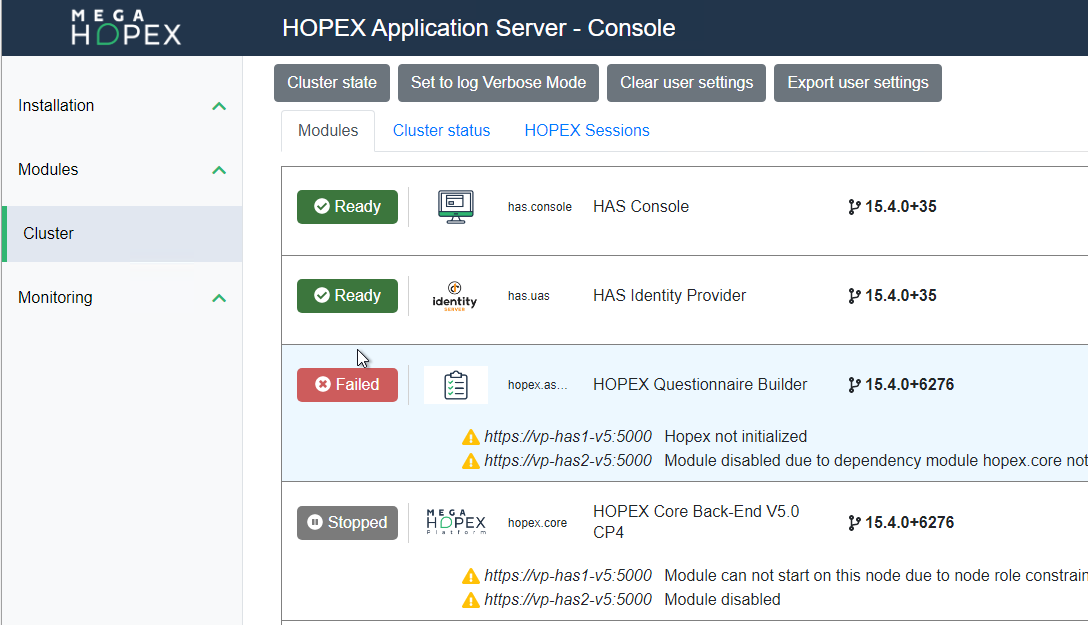Image resolution: width=1088 pixels, height=625 pixels.
Task: Click the HOPEX Platform logo in Core row
Action: tap(456, 522)
